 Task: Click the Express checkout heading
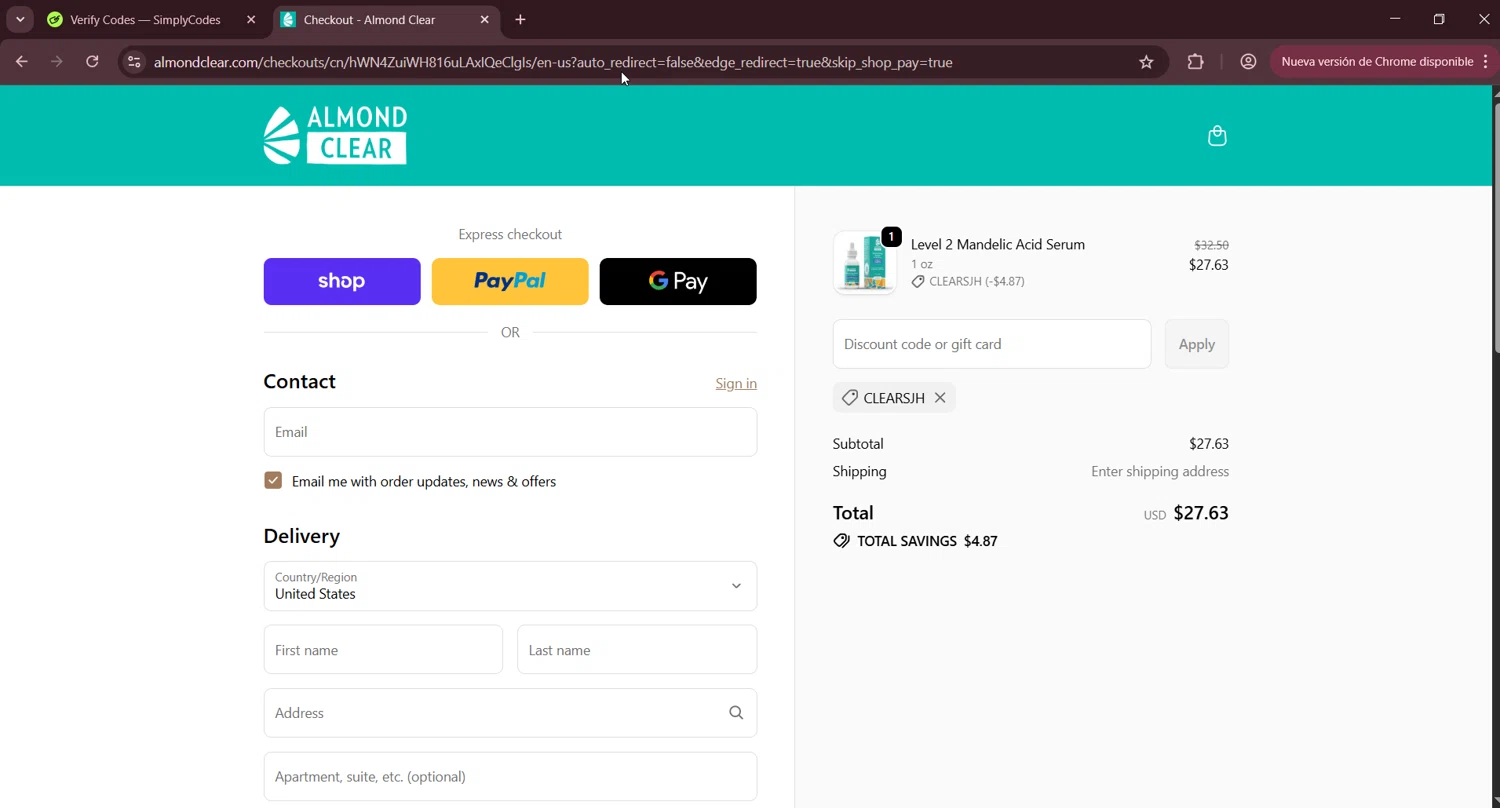(510, 234)
